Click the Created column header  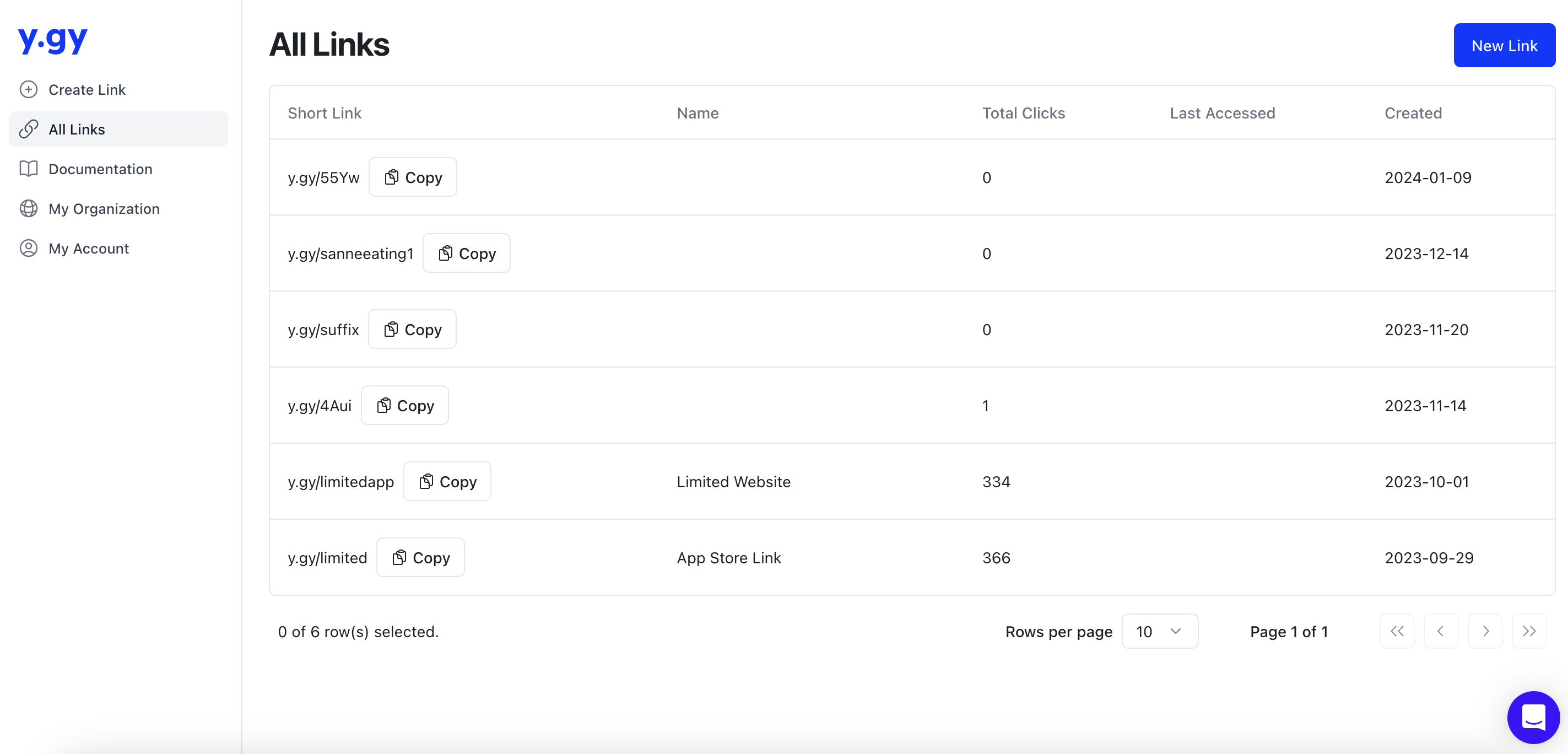pyautogui.click(x=1413, y=112)
